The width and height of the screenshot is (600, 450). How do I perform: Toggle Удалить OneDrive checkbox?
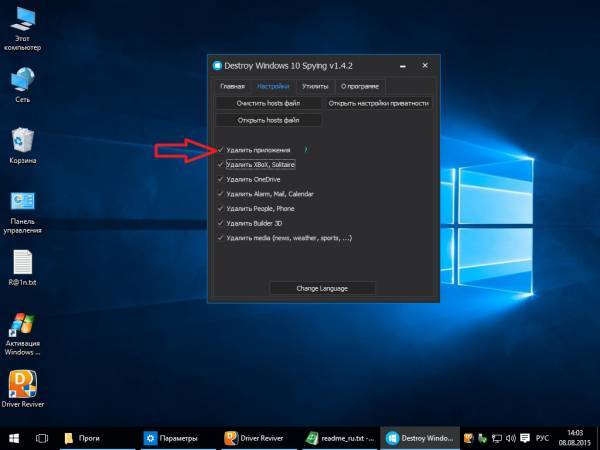[x=219, y=179]
